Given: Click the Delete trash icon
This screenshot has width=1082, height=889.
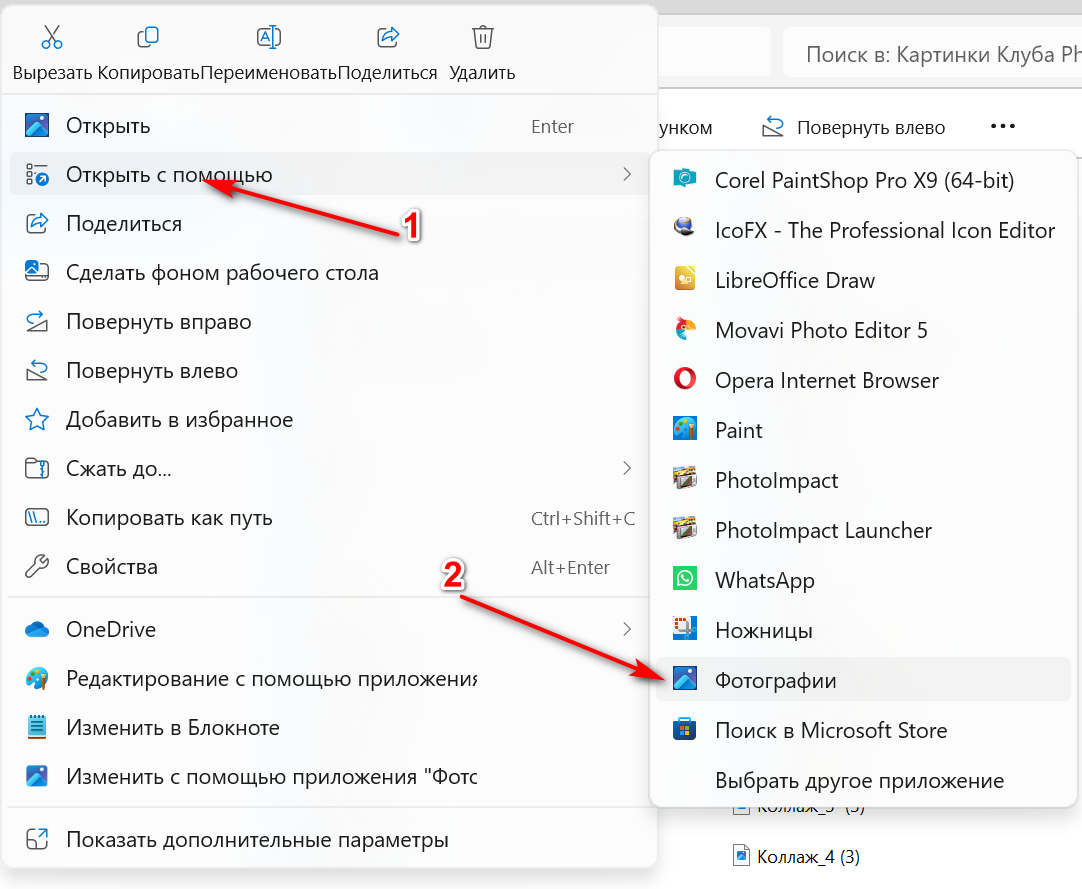Looking at the screenshot, I should [482, 37].
